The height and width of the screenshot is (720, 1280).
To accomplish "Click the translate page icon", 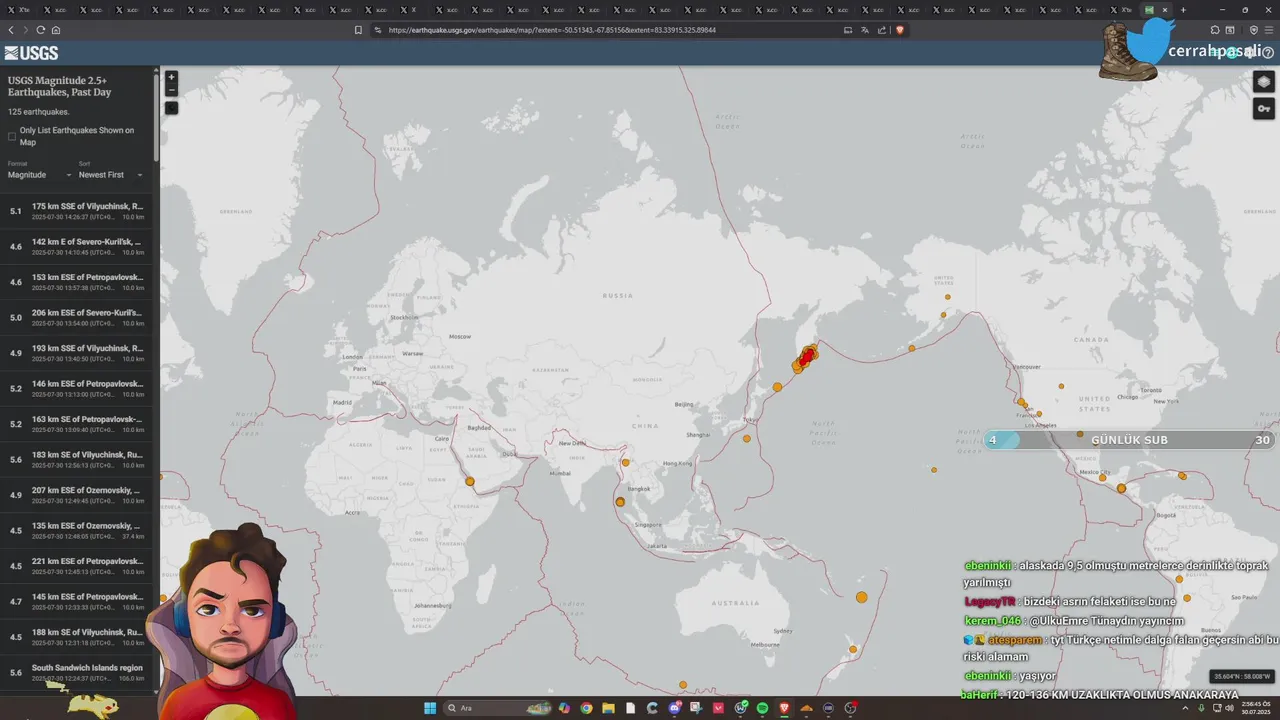I will click(865, 30).
